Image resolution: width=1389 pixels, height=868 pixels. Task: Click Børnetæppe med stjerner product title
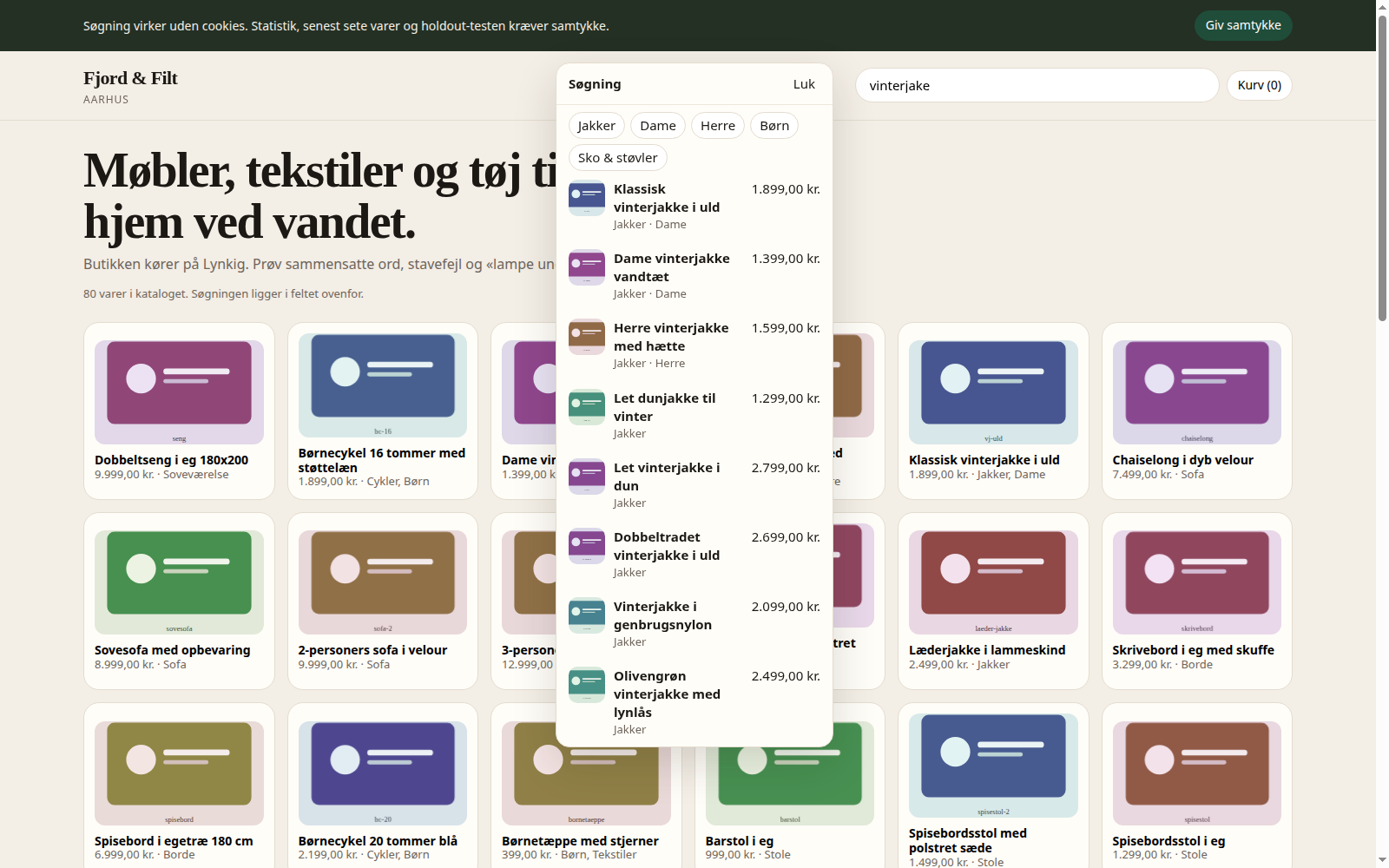[x=580, y=840]
